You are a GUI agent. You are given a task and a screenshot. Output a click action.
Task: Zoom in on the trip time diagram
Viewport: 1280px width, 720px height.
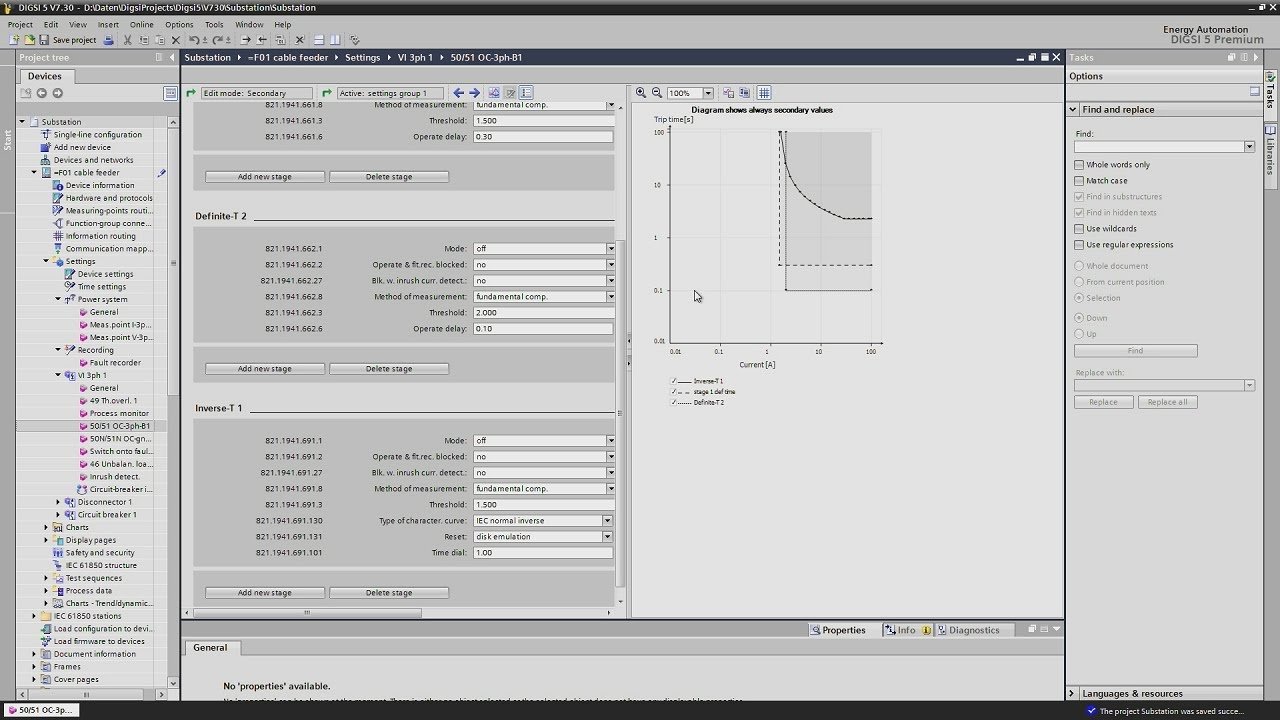click(x=641, y=93)
